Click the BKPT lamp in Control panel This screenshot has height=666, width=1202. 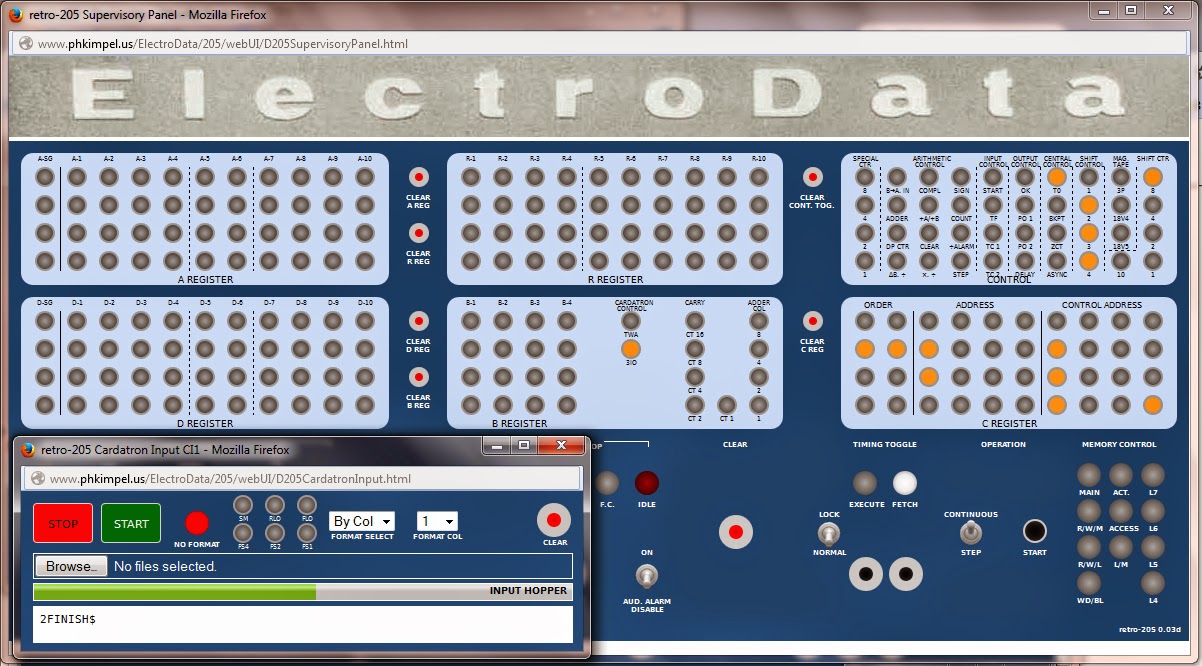pyautogui.click(x=1057, y=205)
